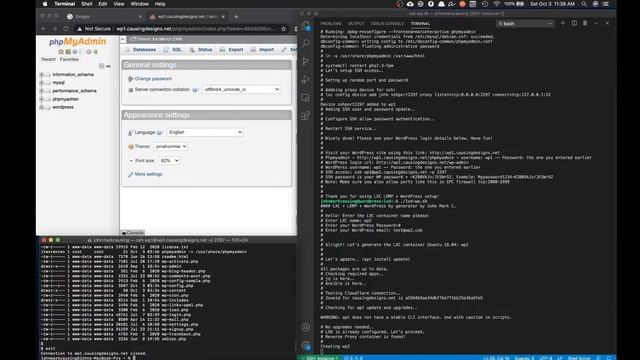Open the Import tab in phpMyAdmin
Image resolution: width=640 pixels, height=360 pixels.
[262, 49]
